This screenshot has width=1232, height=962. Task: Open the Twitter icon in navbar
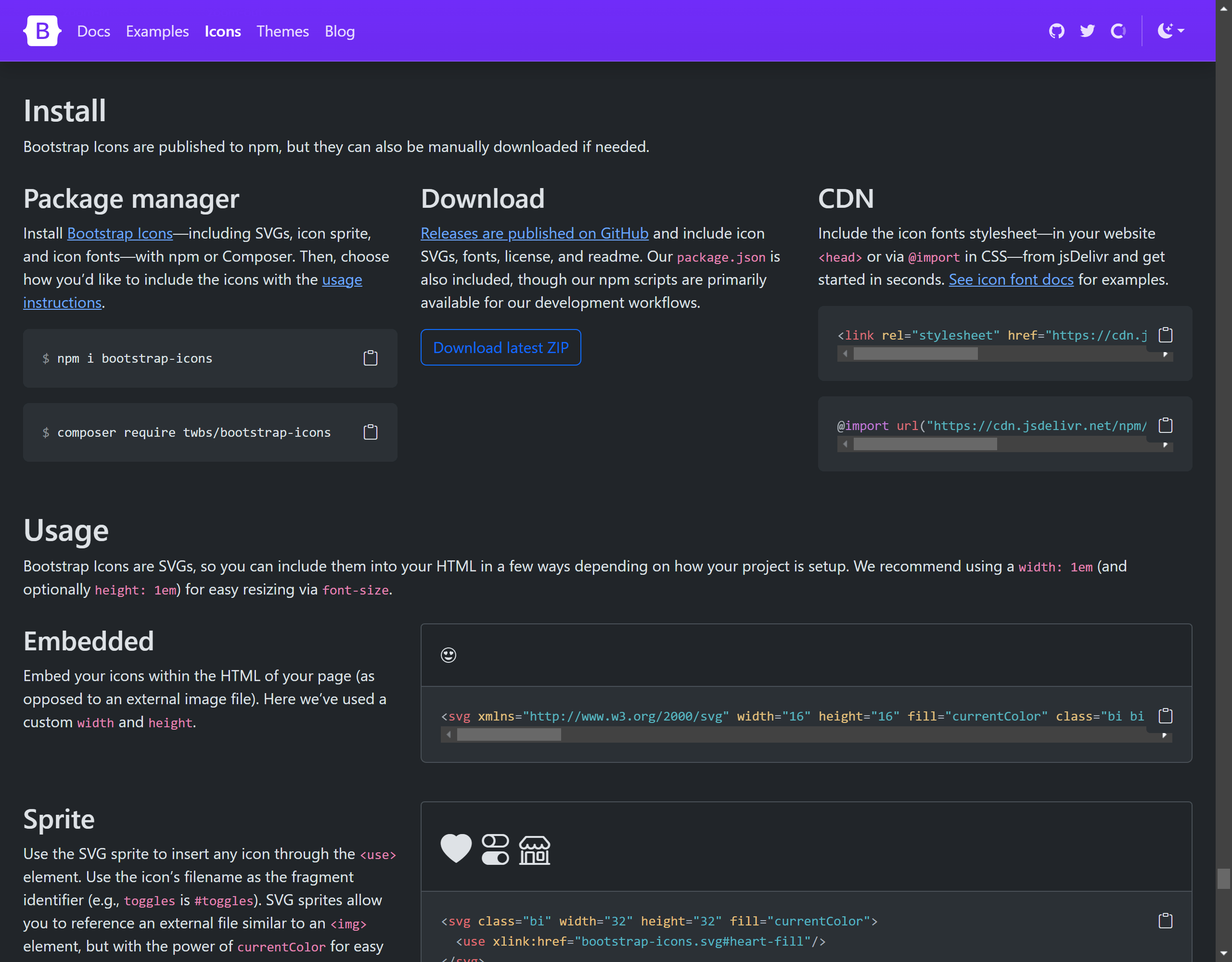click(1087, 31)
